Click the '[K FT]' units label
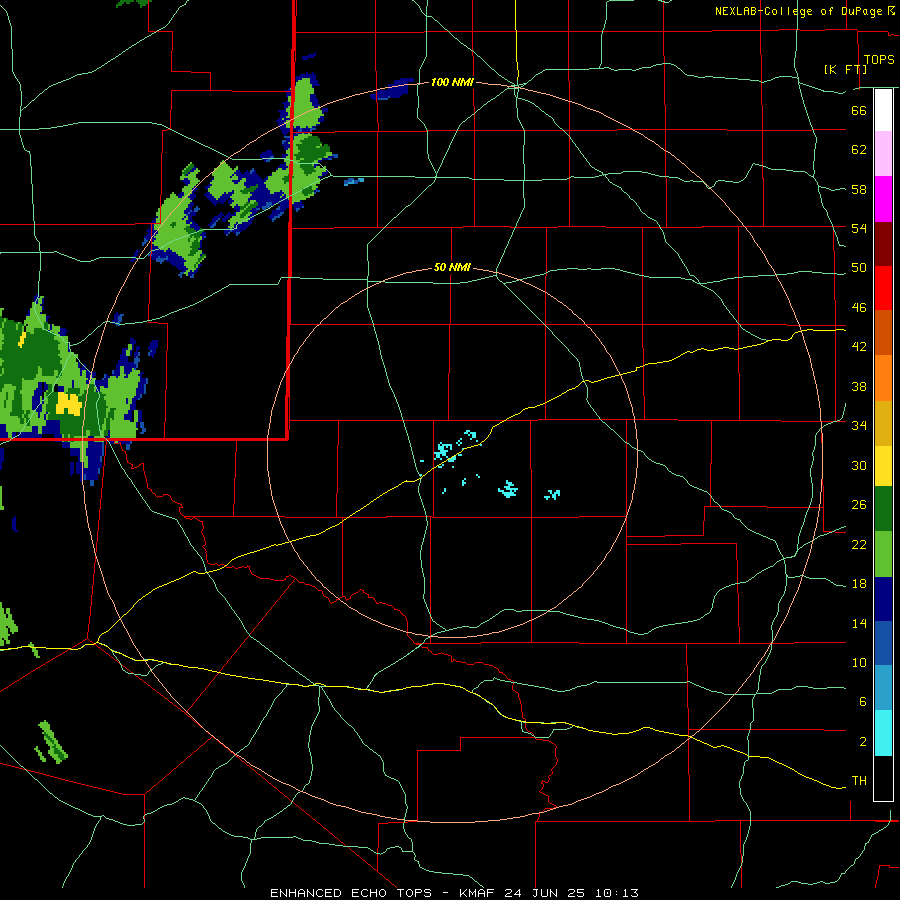The image size is (900, 900). [x=845, y=69]
